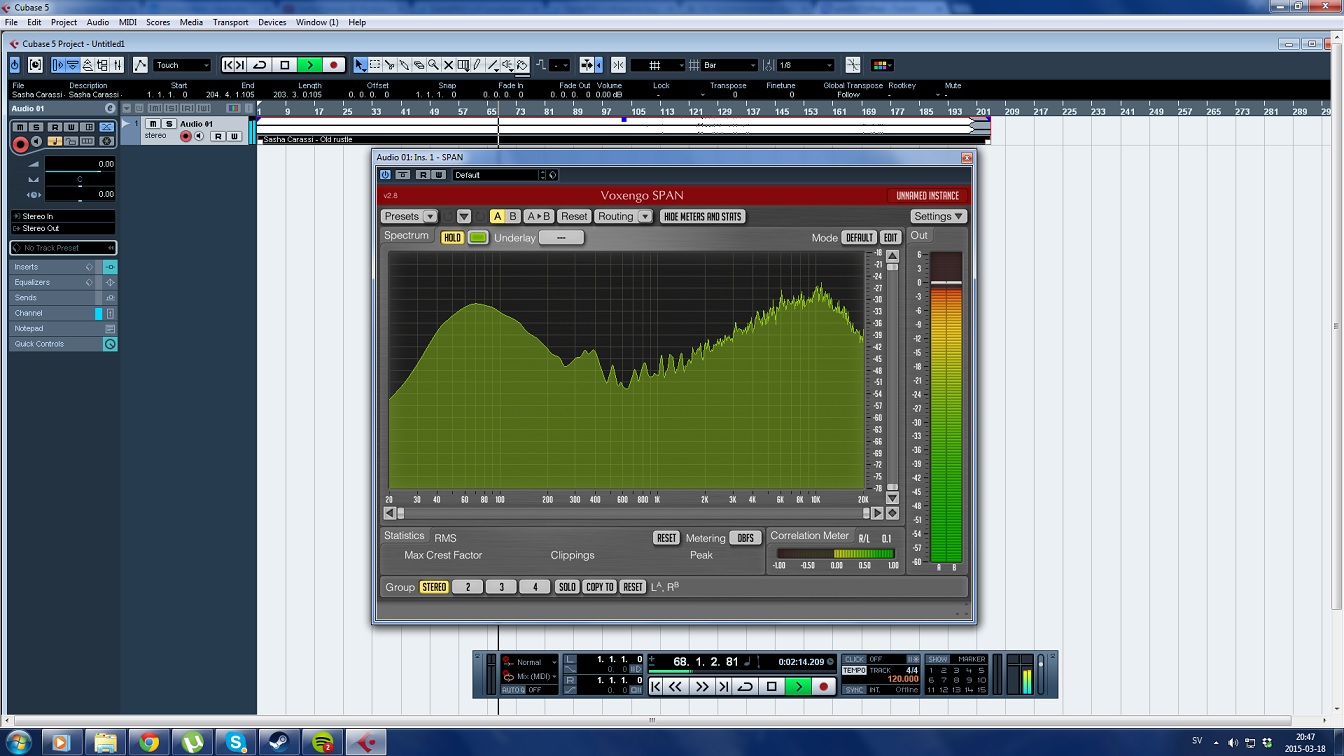
Task: Click the inspector track volume fader
Action: (x=80, y=164)
